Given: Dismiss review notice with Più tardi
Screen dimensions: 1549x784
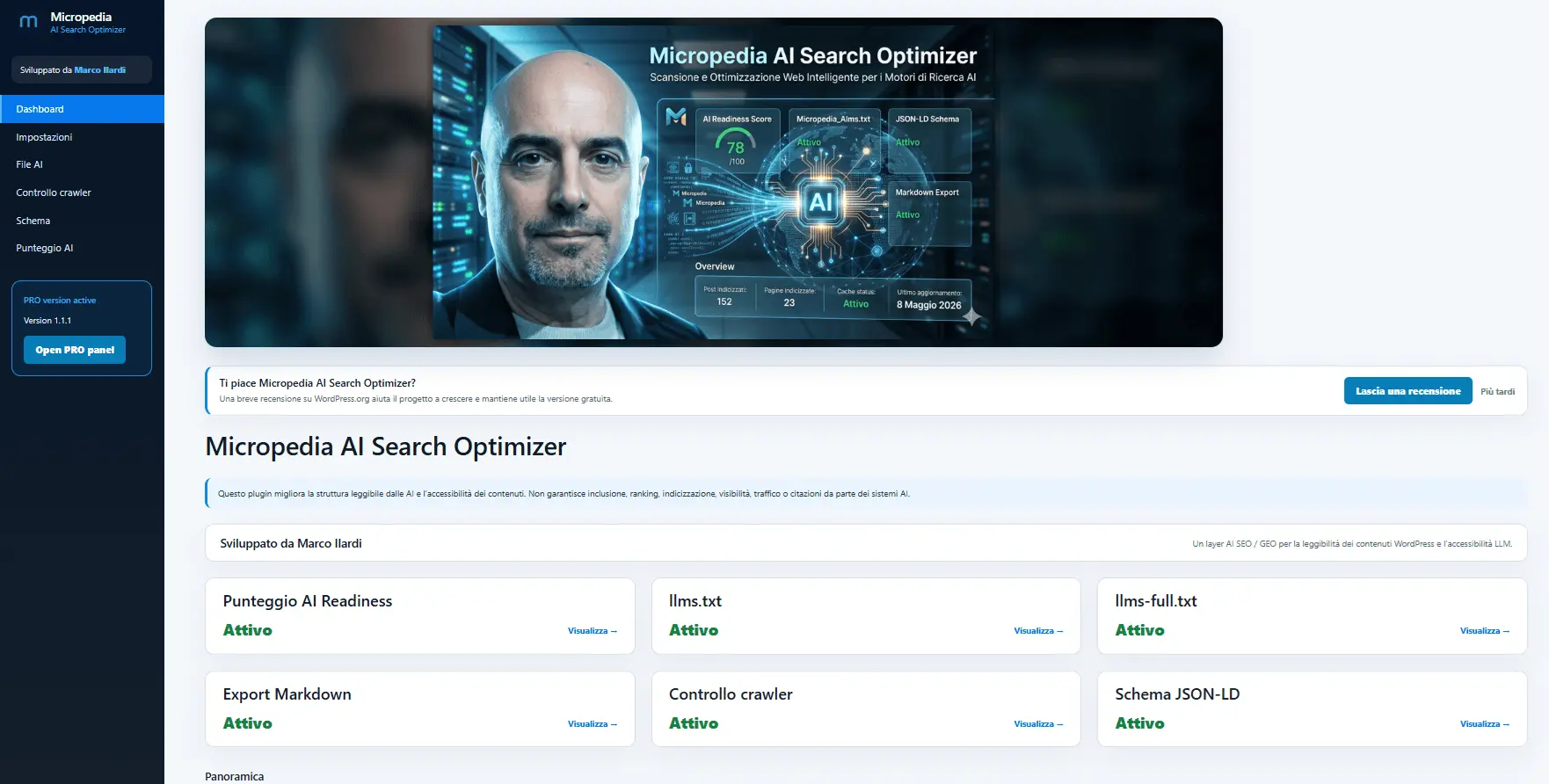Looking at the screenshot, I should click(x=1497, y=392).
